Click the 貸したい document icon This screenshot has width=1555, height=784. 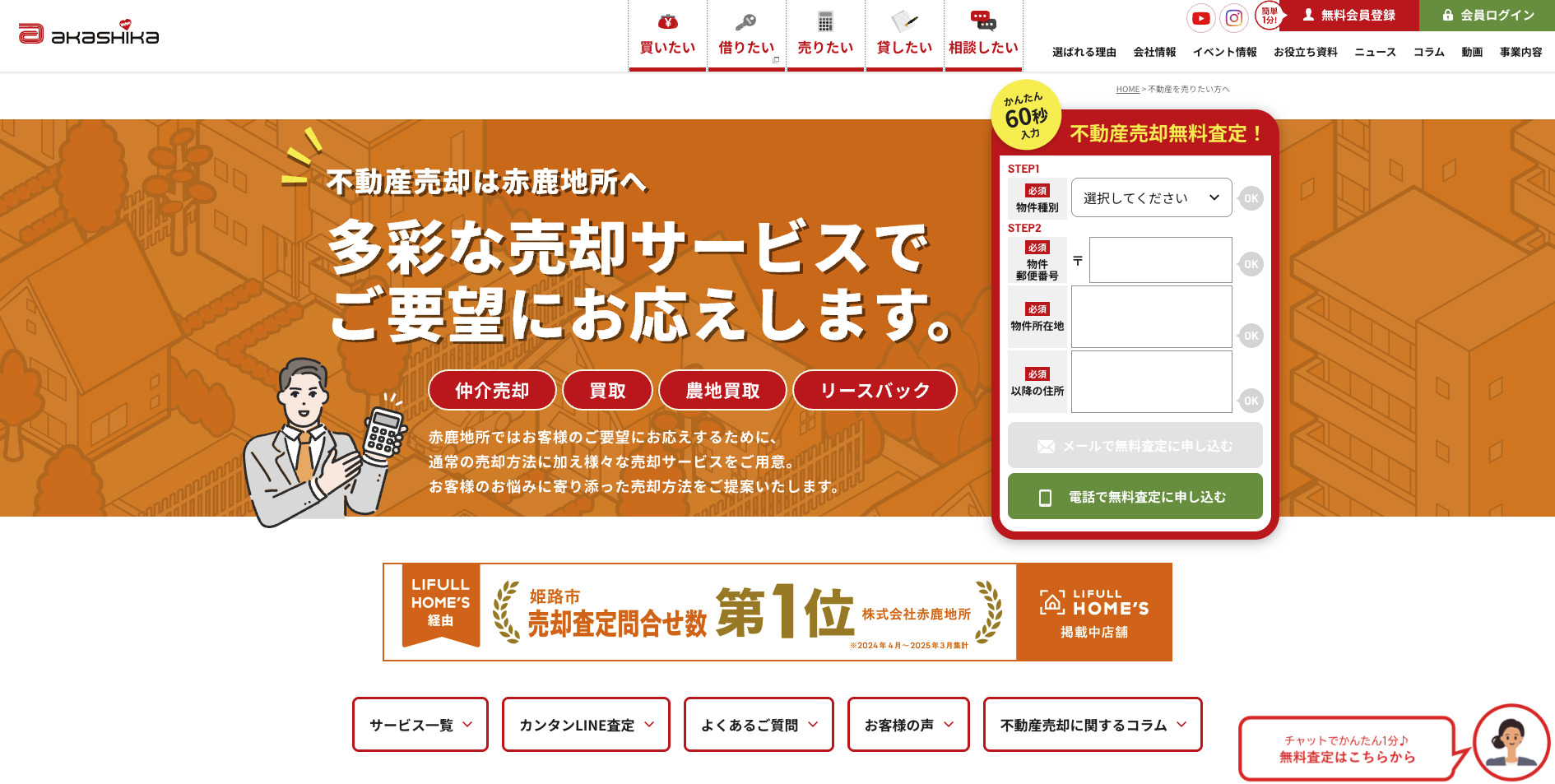pyautogui.click(x=903, y=20)
